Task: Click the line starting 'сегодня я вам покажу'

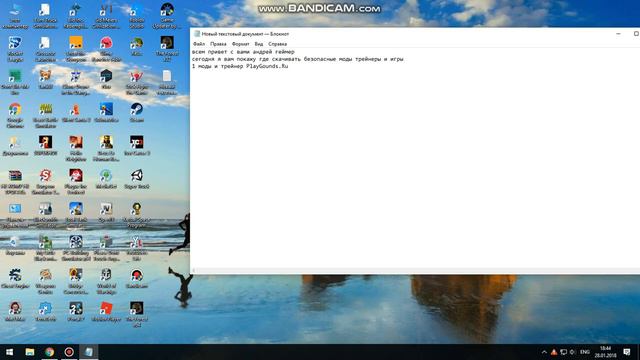Action: click(298, 59)
